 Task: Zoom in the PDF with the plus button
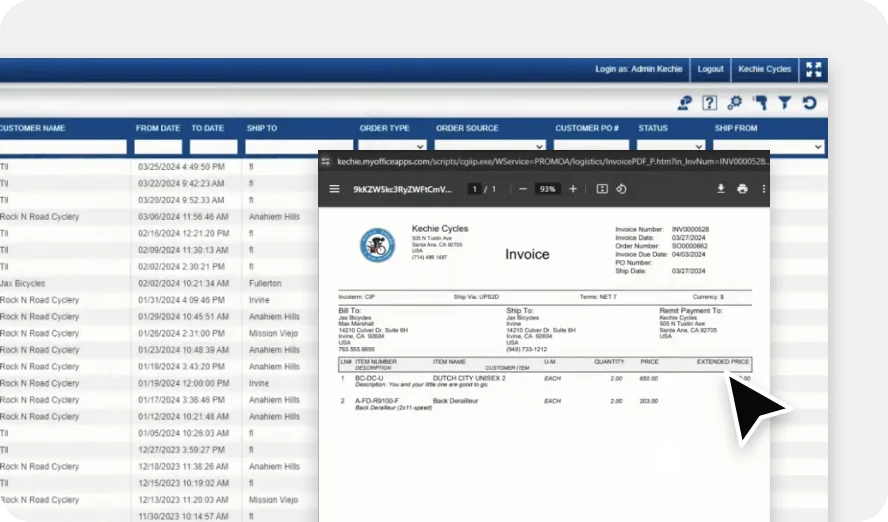(x=573, y=189)
